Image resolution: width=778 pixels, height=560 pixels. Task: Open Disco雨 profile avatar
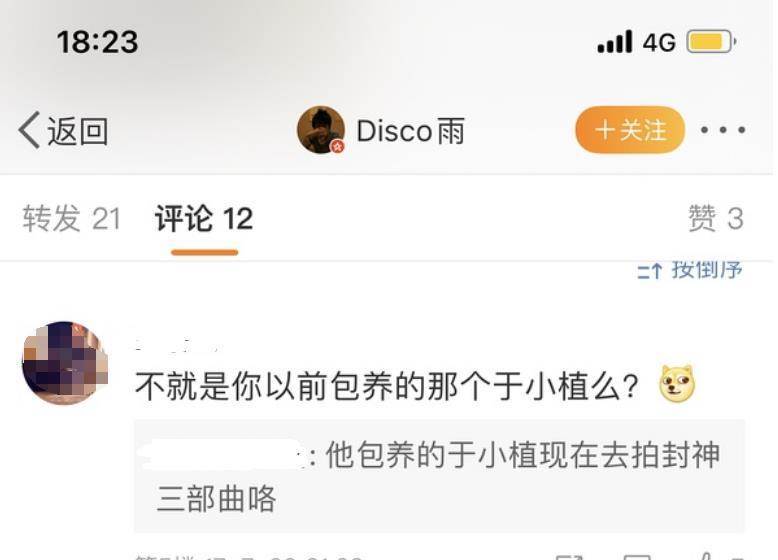(321, 130)
